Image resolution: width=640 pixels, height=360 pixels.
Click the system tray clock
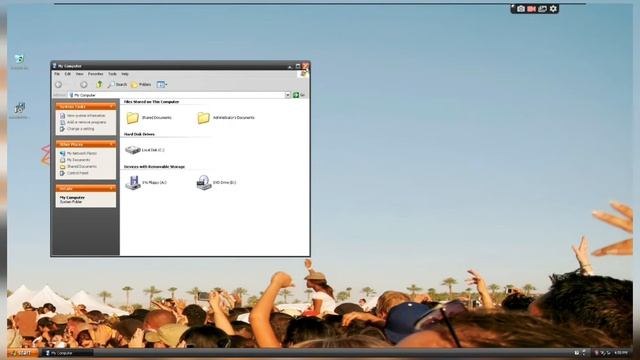click(x=621, y=353)
